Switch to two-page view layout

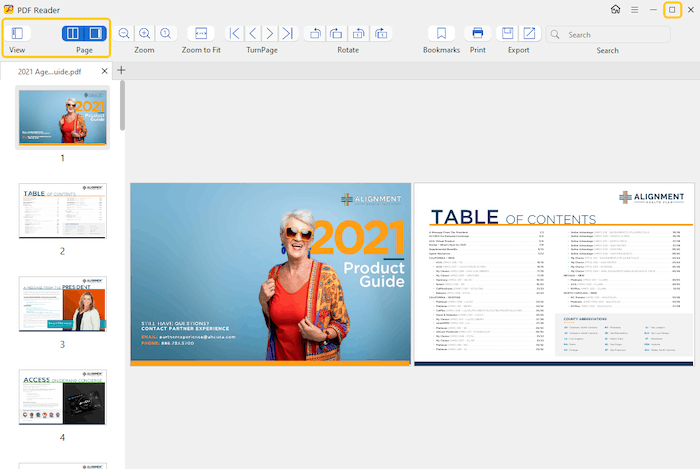(73, 33)
